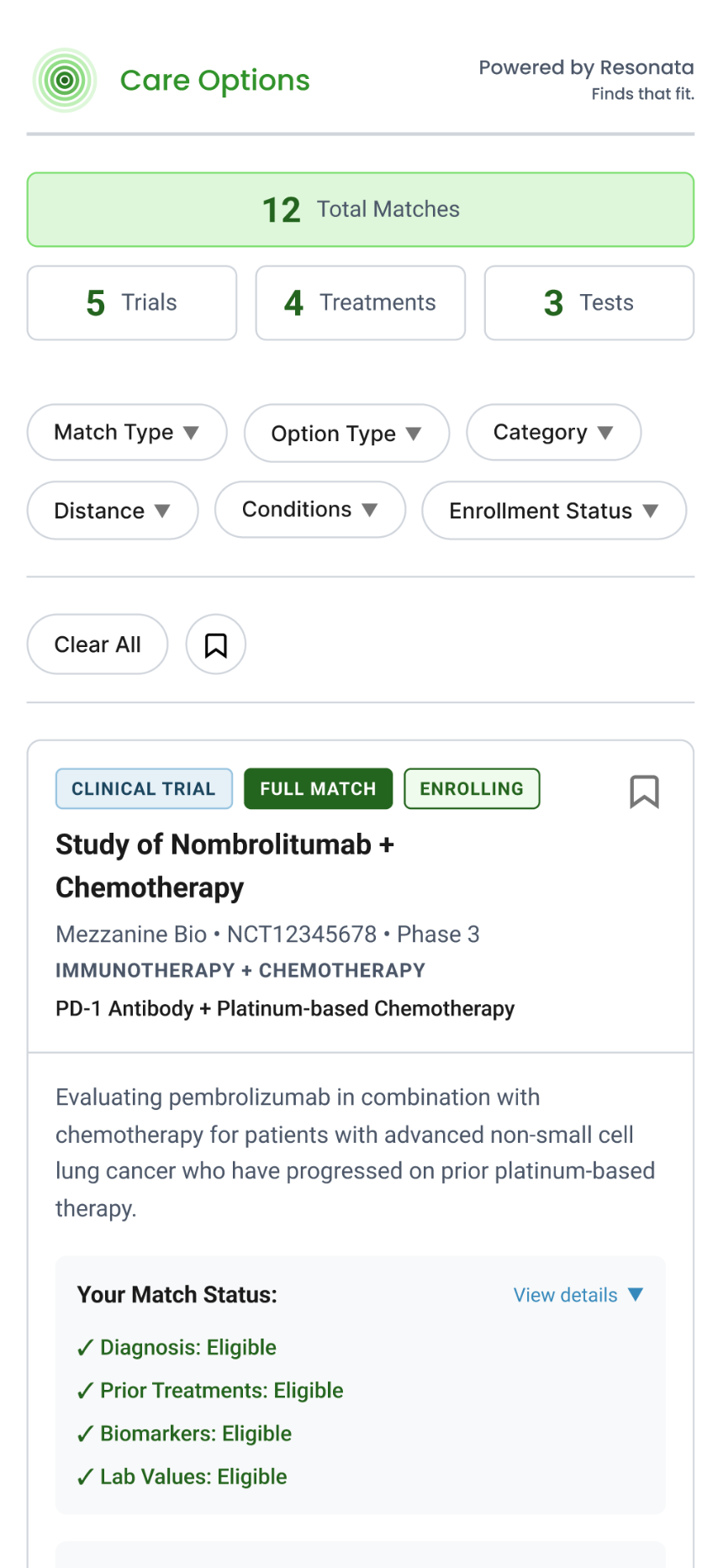Image resolution: width=718 pixels, height=1568 pixels.
Task: Select the 5 Trials tab
Action: (x=132, y=303)
